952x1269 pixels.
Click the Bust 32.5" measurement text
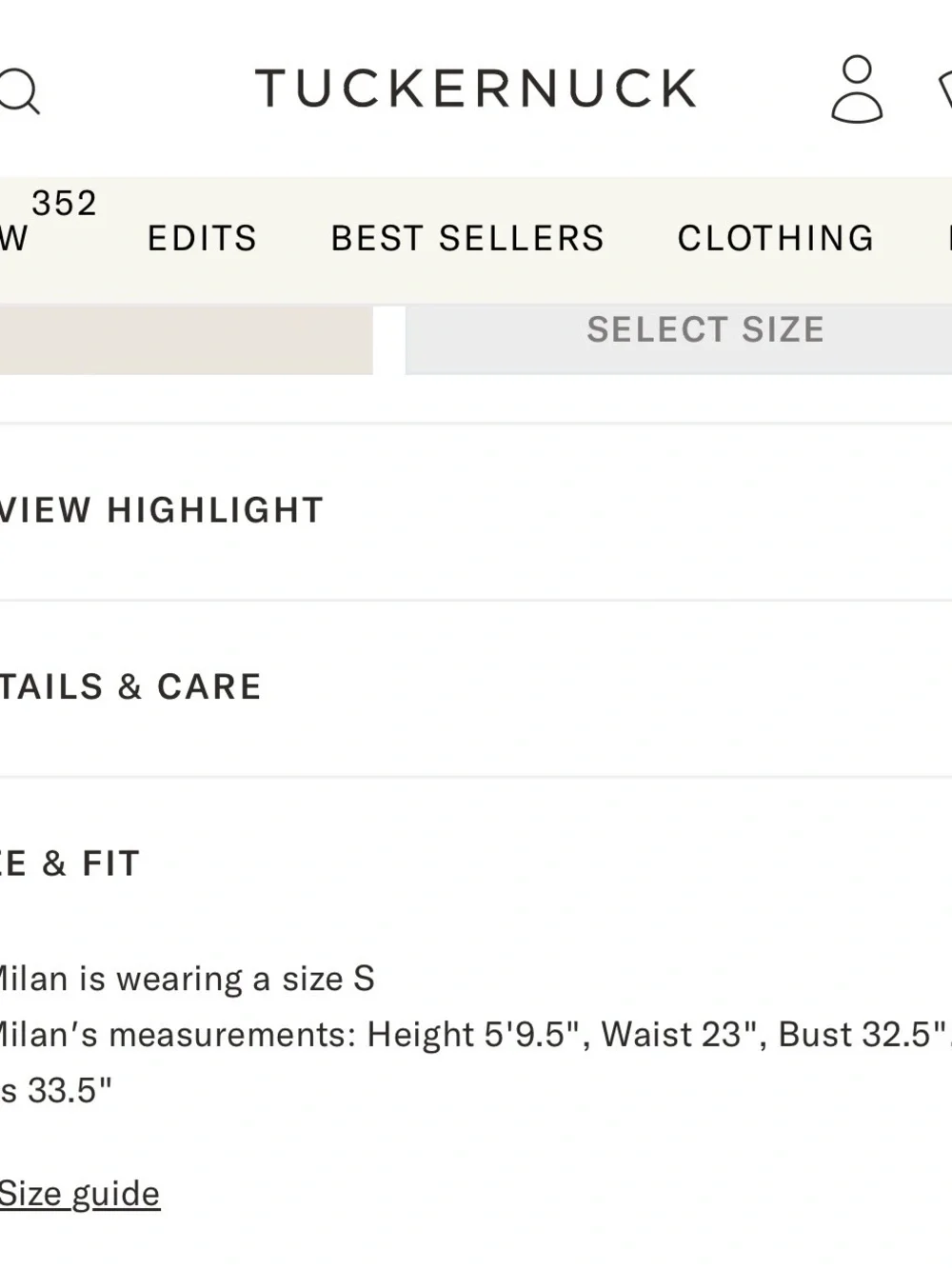tap(863, 1035)
